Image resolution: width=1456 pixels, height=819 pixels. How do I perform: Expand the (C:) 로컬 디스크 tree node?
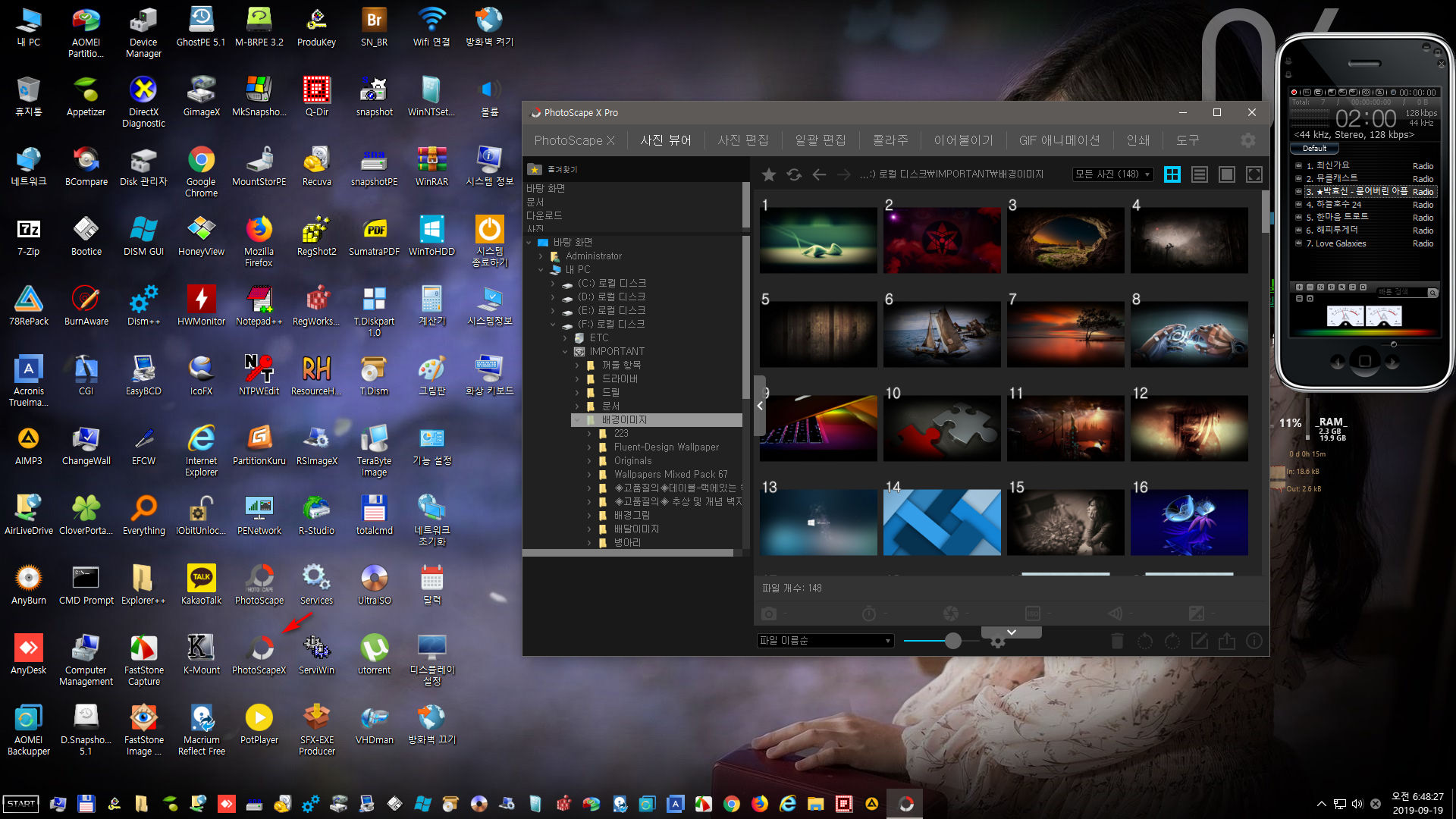click(x=553, y=284)
